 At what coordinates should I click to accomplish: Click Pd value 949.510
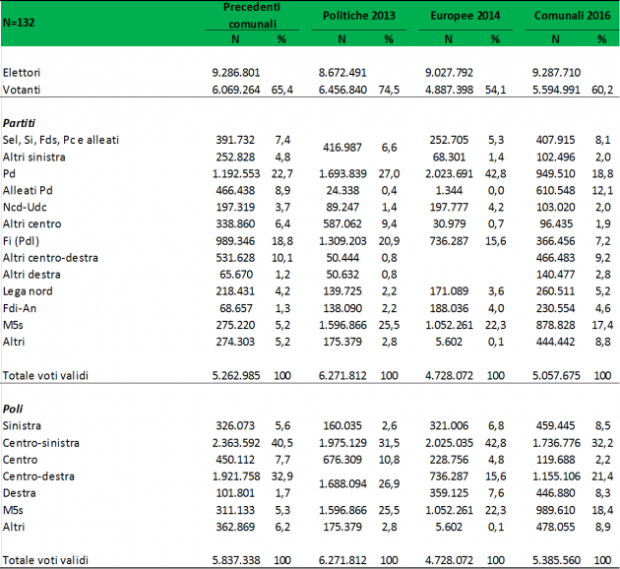point(556,174)
